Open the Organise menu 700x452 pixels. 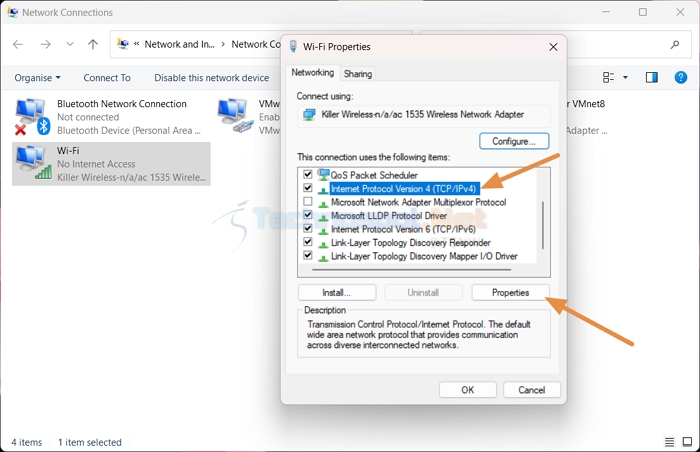coord(37,78)
